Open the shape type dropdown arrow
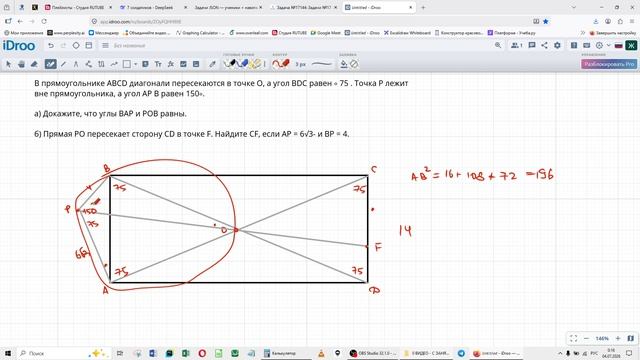The height and width of the screenshot is (360, 640). pos(136,64)
